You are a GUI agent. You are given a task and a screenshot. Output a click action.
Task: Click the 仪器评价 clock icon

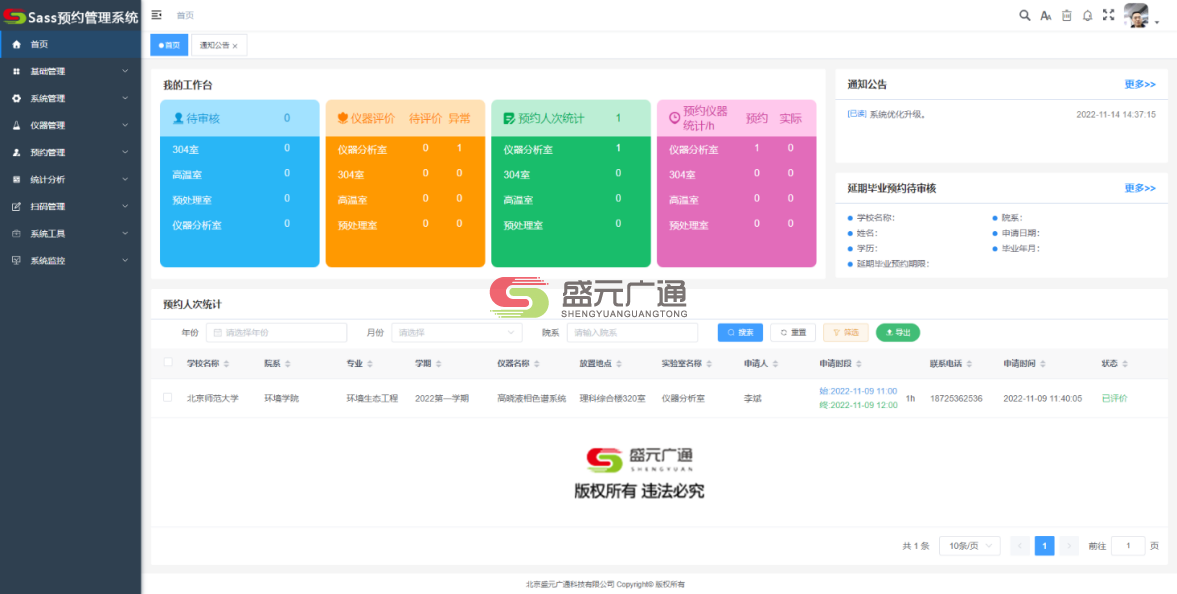click(x=342, y=117)
